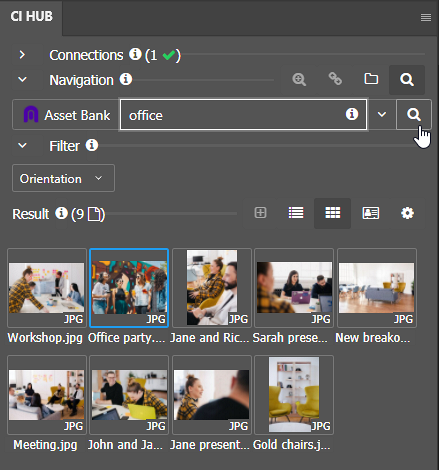The height and width of the screenshot is (470, 439).
Task: Open search options dropdown arrow
Action: click(382, 115)
